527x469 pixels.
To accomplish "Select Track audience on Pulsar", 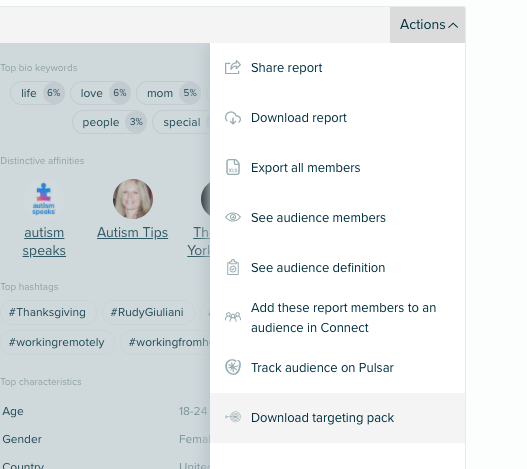I will click(x=338, y=368).
